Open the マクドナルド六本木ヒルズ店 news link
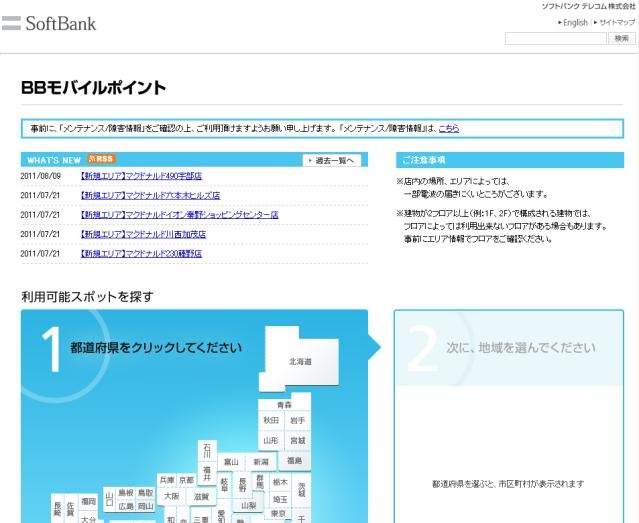The width and height of the screenshot is (639, 523). tap(150, 195)
